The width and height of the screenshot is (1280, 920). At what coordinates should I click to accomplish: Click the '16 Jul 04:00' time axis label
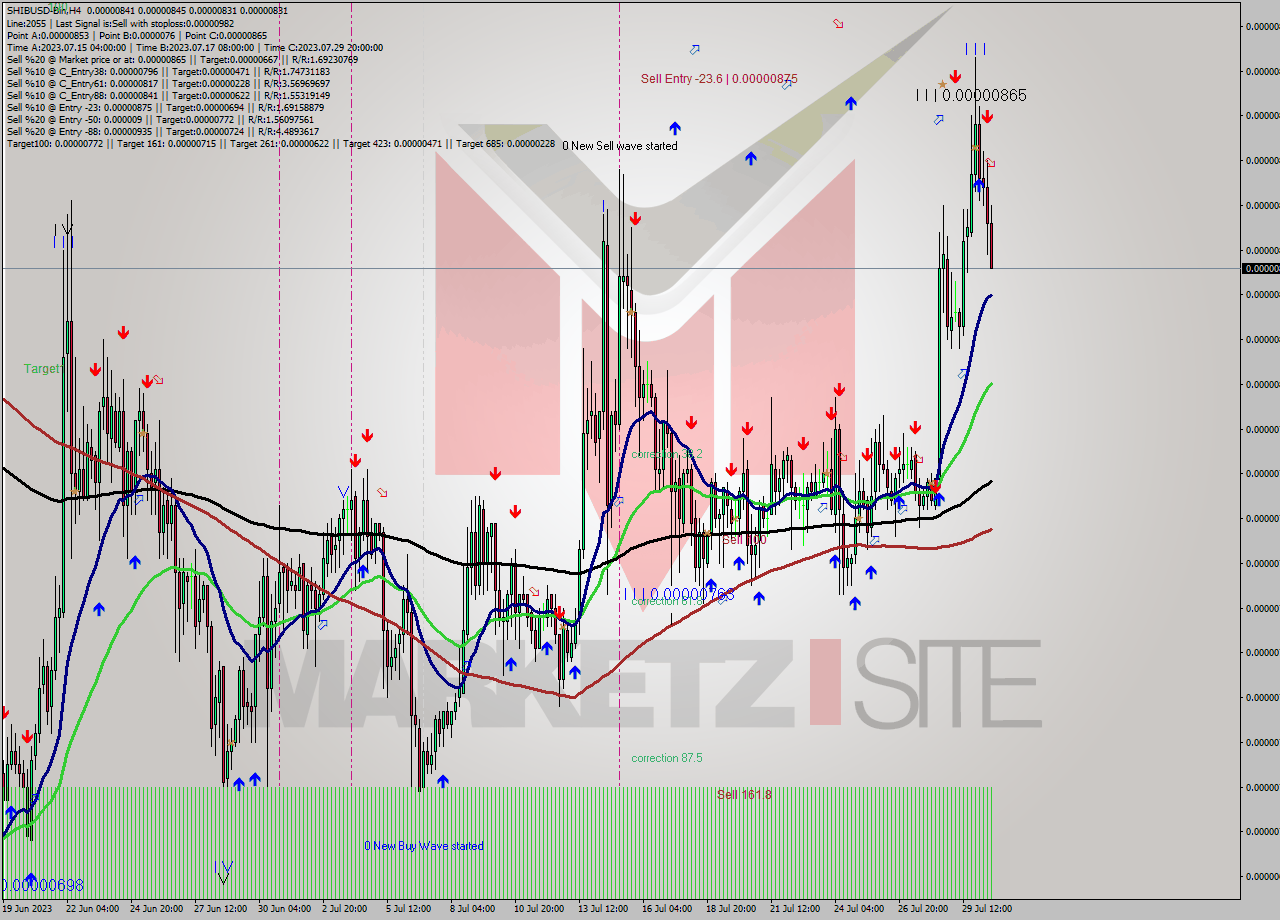click(668, 909)
